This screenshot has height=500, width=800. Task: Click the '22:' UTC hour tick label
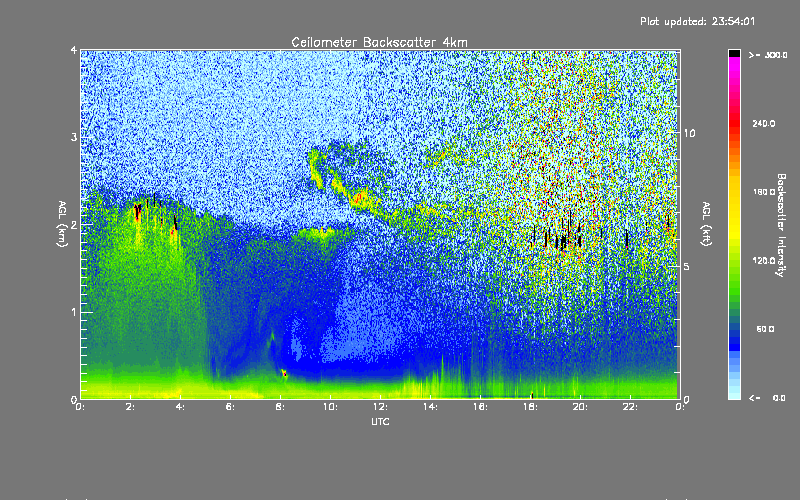630,407
